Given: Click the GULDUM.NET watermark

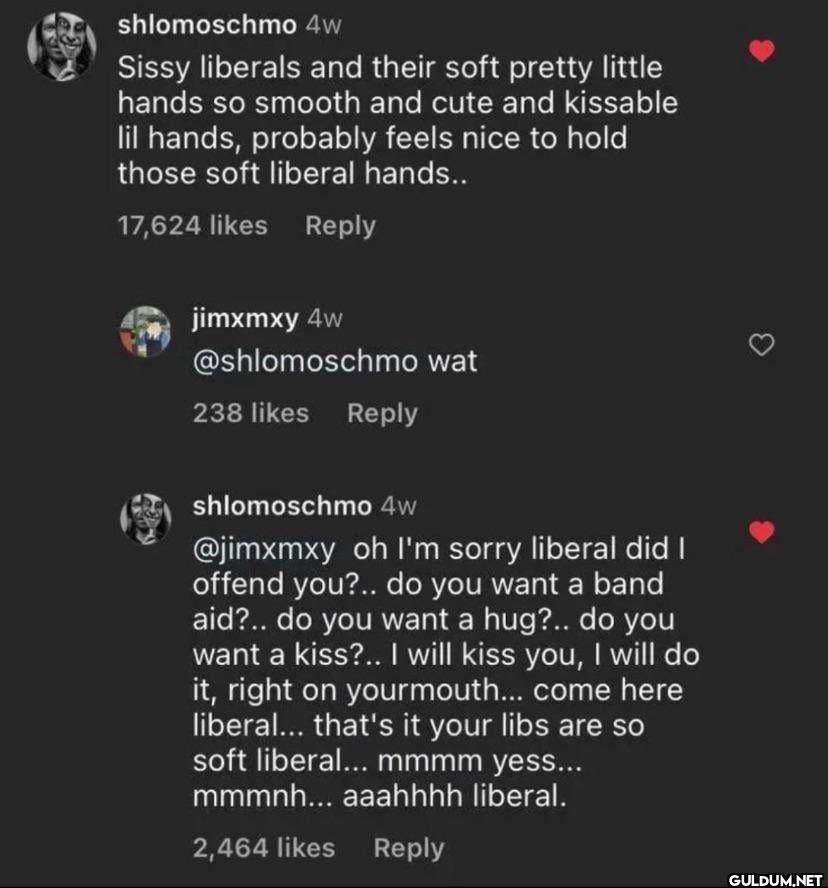Looking at the screenshot, I should pyautogui.click(x=774, y=878).
